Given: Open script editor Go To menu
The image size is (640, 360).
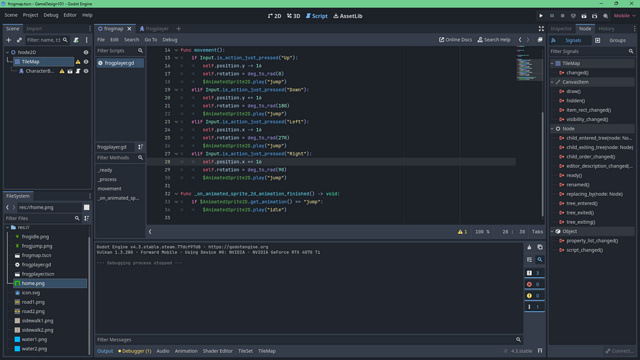Looking at the screenshot, I should click(x=151, y=40).
